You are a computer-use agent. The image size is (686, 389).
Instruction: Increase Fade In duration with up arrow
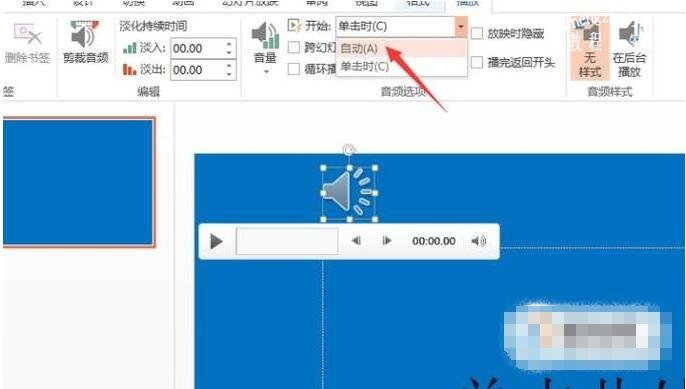click(x=230, y=44)
